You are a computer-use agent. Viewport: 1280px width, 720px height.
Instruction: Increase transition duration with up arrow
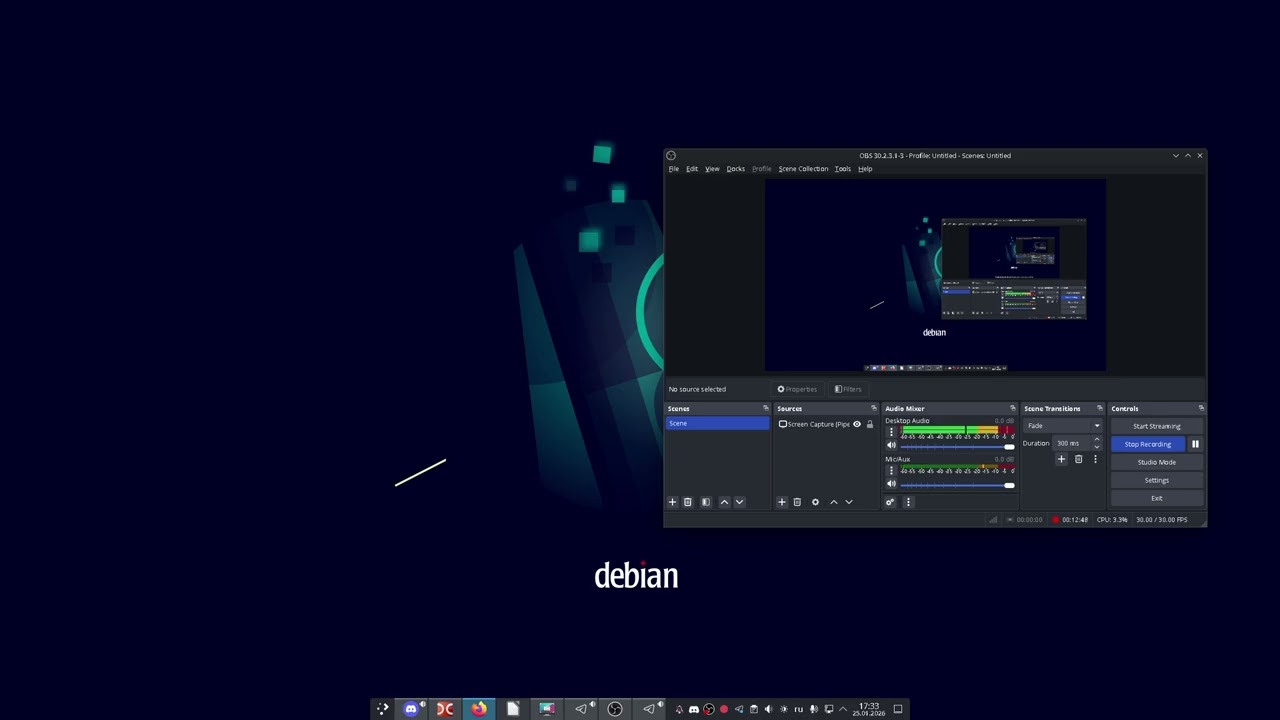[1097, 440]
